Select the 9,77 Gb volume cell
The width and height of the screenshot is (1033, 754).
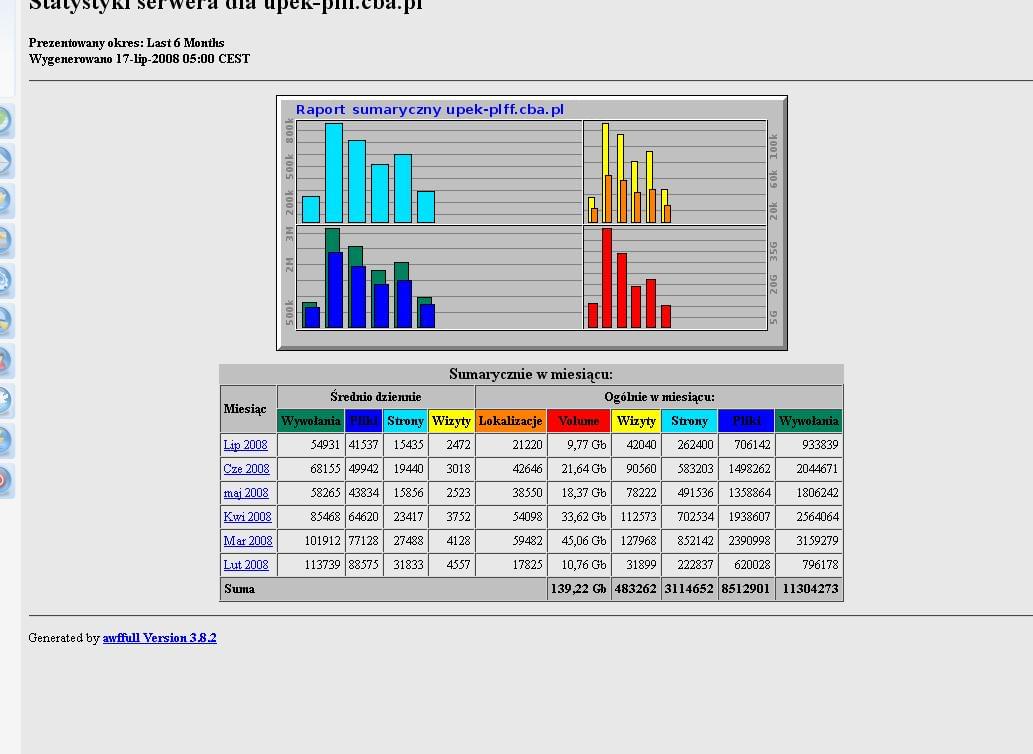578,445
